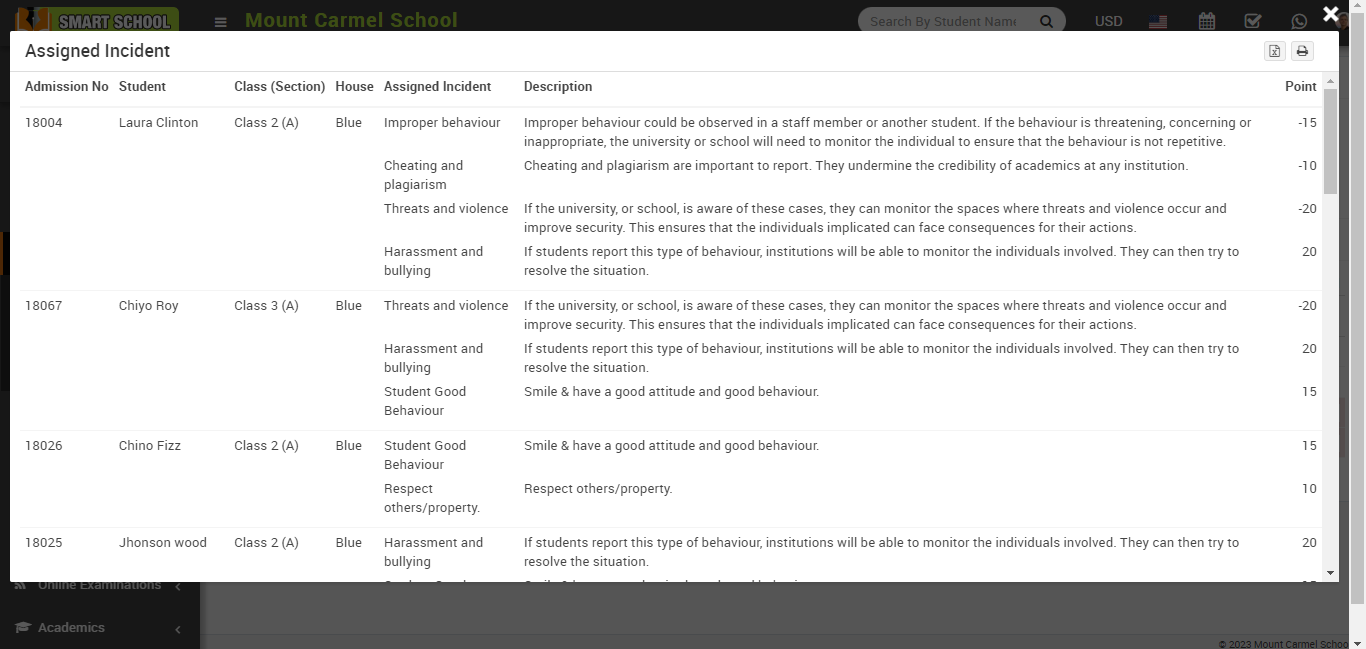1366x649 pixels.
Task: Open the task checklist icon
Action: click(1252, 21)
